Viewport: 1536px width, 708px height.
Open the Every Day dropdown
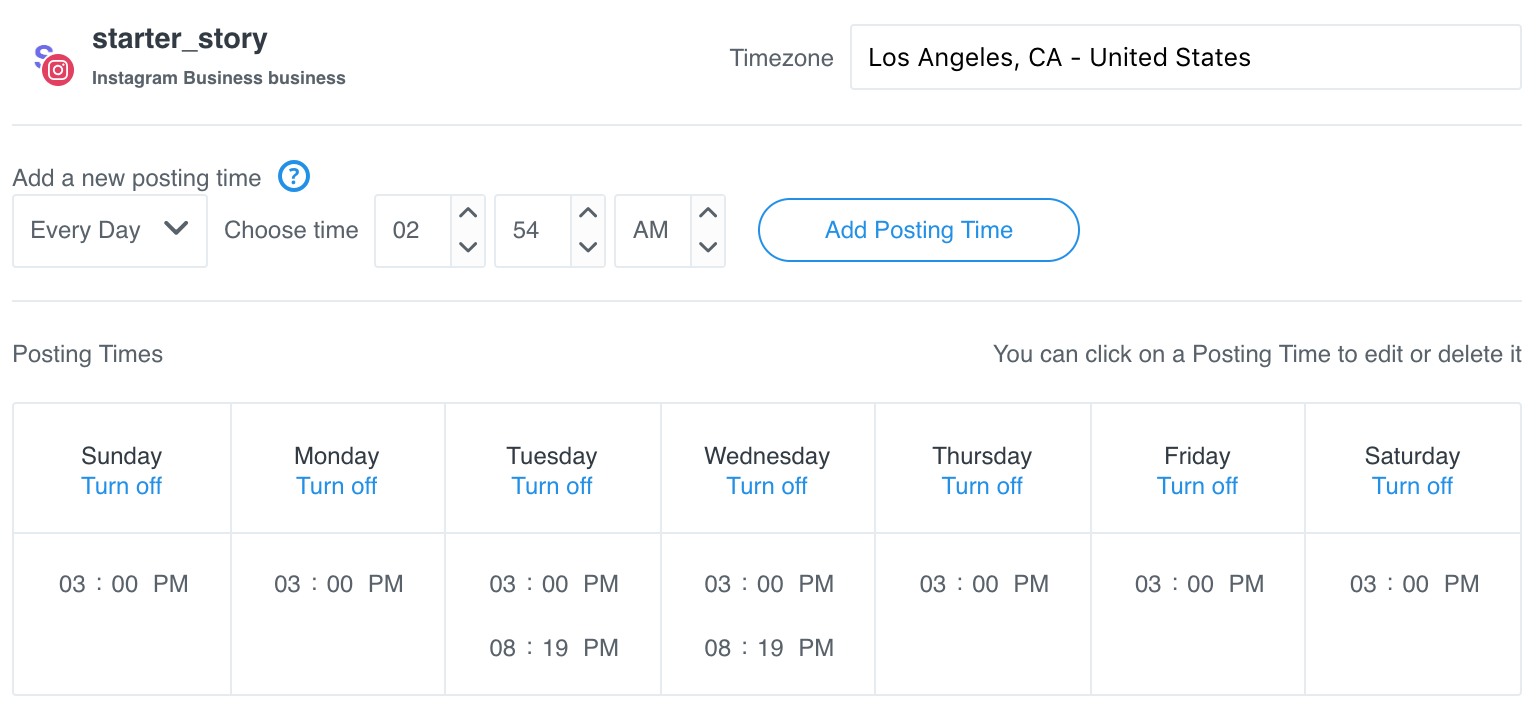pos(110,231)
